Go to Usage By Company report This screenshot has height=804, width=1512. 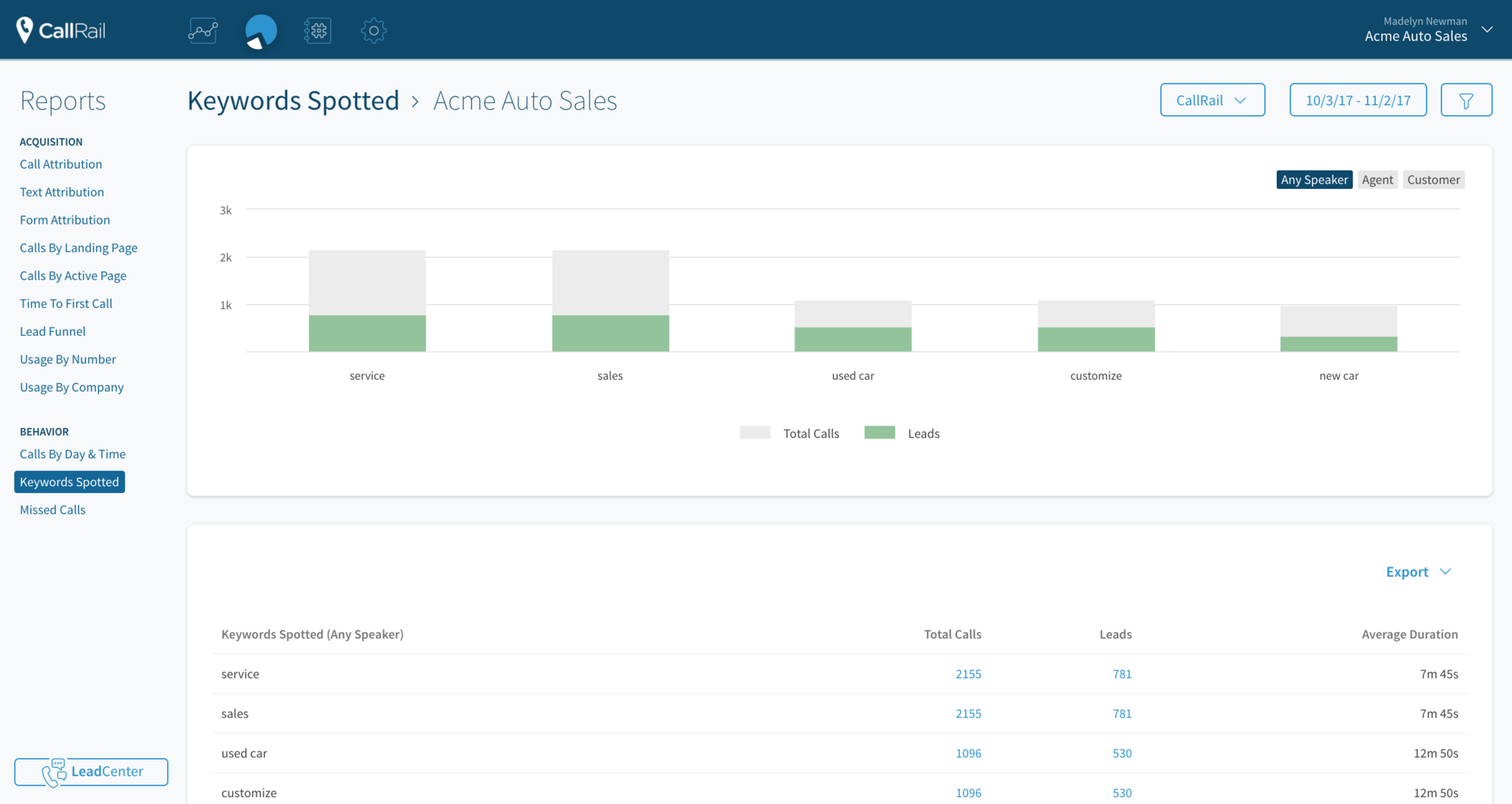point(72,387)
